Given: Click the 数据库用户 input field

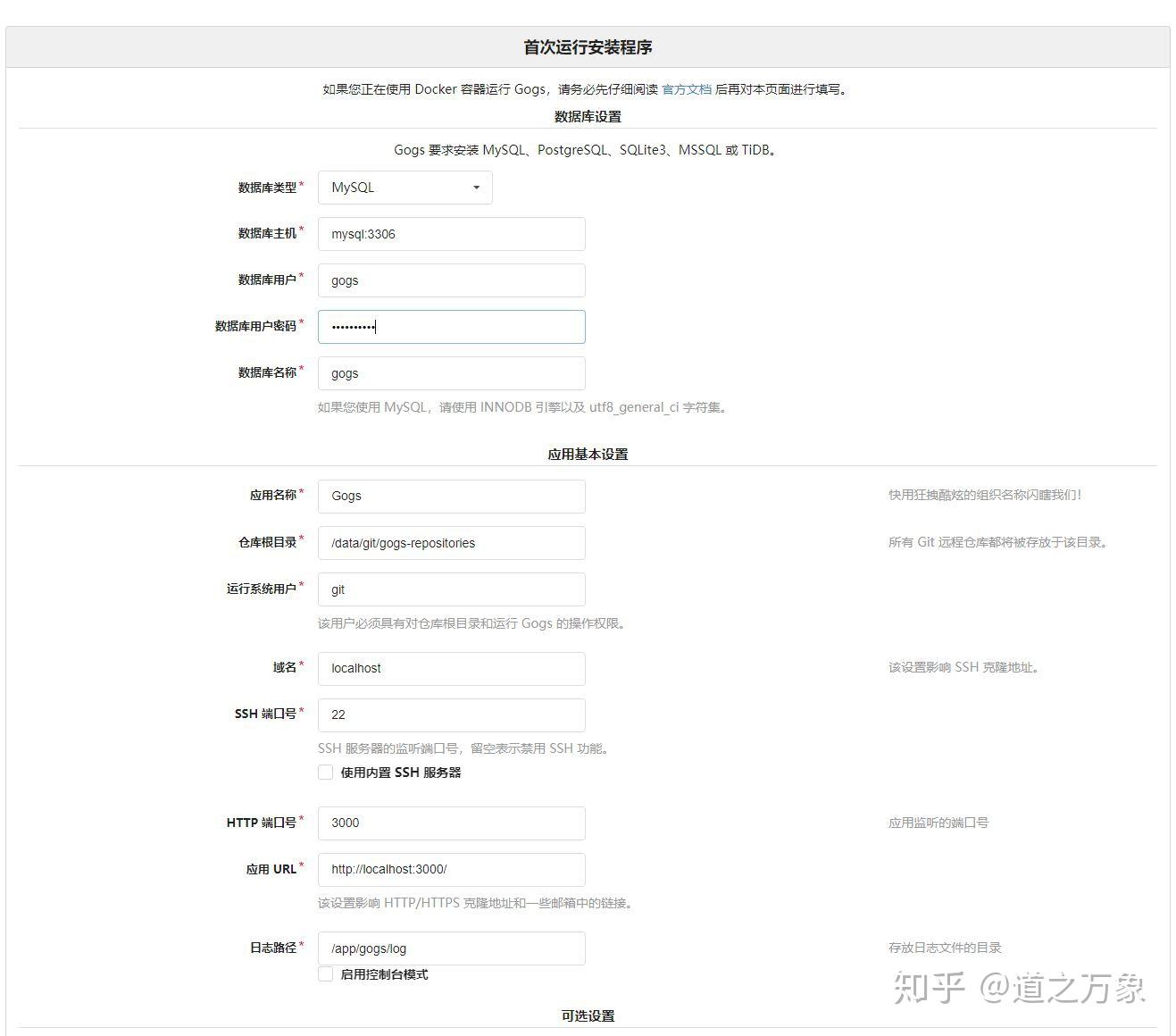Looking at the screenshot, I should click(x=451, y=280).
